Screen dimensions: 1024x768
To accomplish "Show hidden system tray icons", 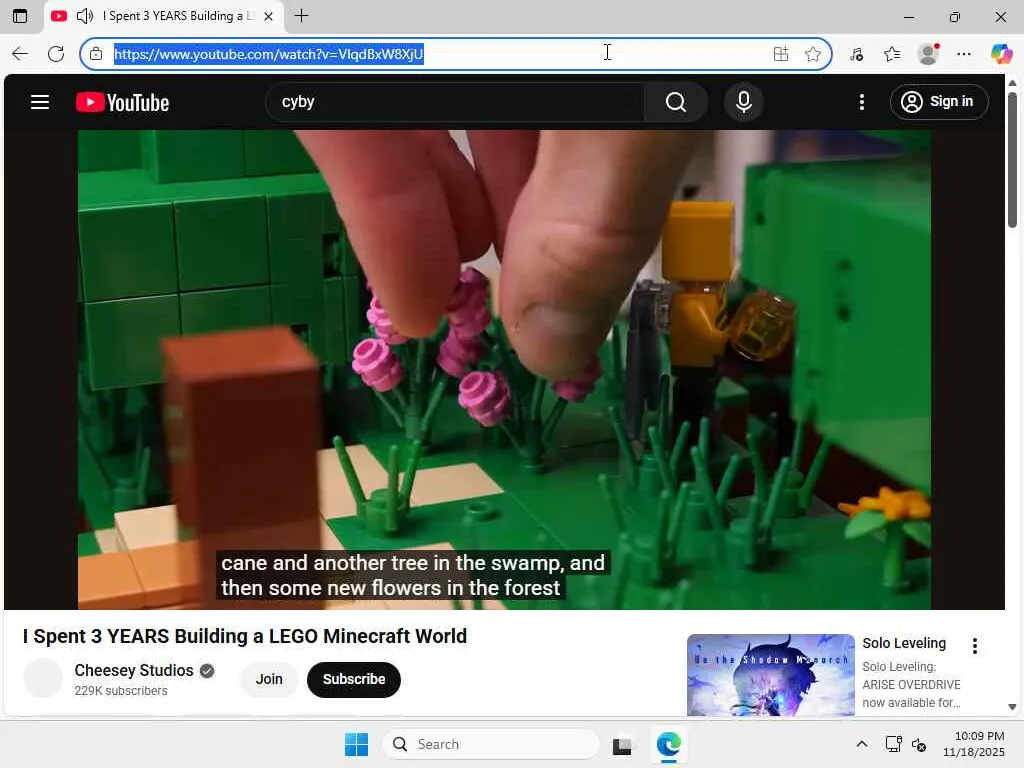I will (x=861, y=744).
